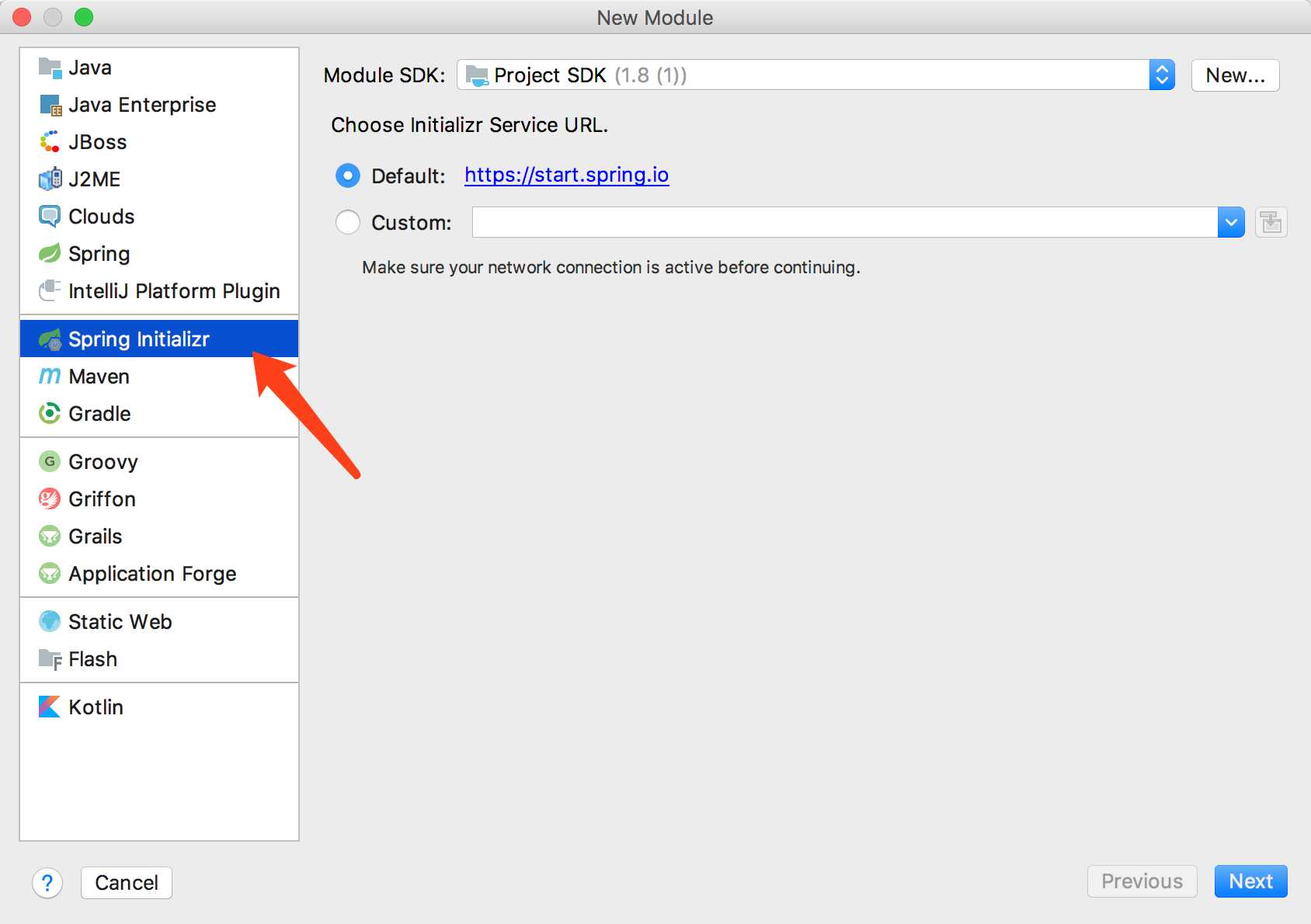The width and height of the screenshot is (1311, 924).
Task: Select the Maven module type
Action: tap(159, 377)
